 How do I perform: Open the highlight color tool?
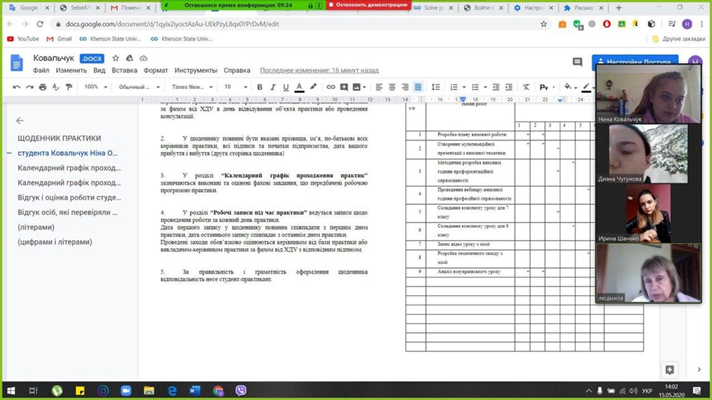pos(313,87)
